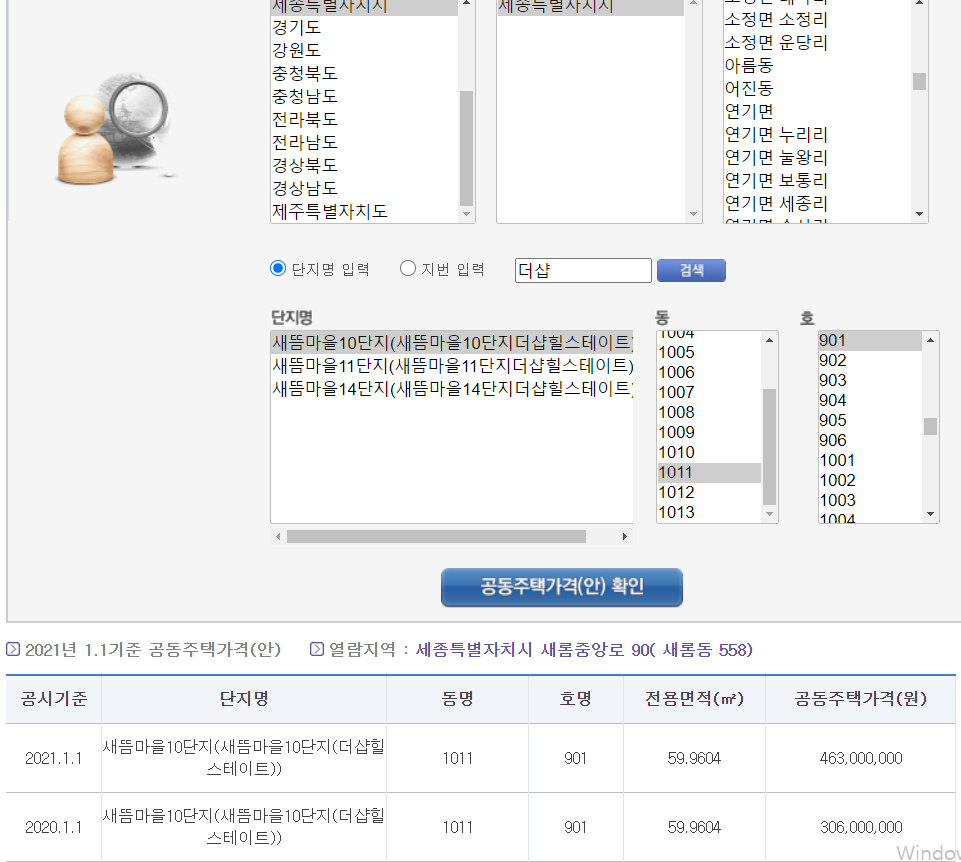Select building 1010 in the 동 list

tap(709, 452)
